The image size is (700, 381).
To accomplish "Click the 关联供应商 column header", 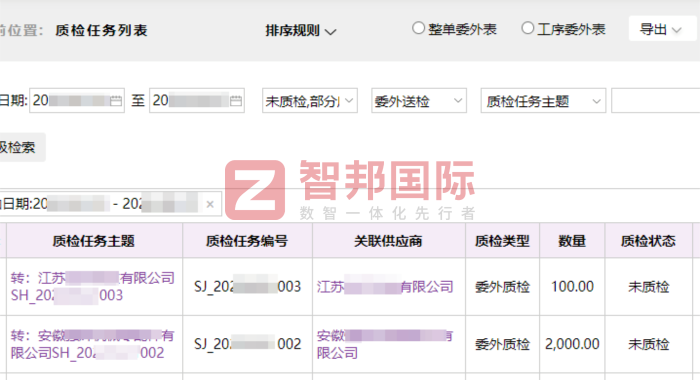I will [x=388, y=241].
